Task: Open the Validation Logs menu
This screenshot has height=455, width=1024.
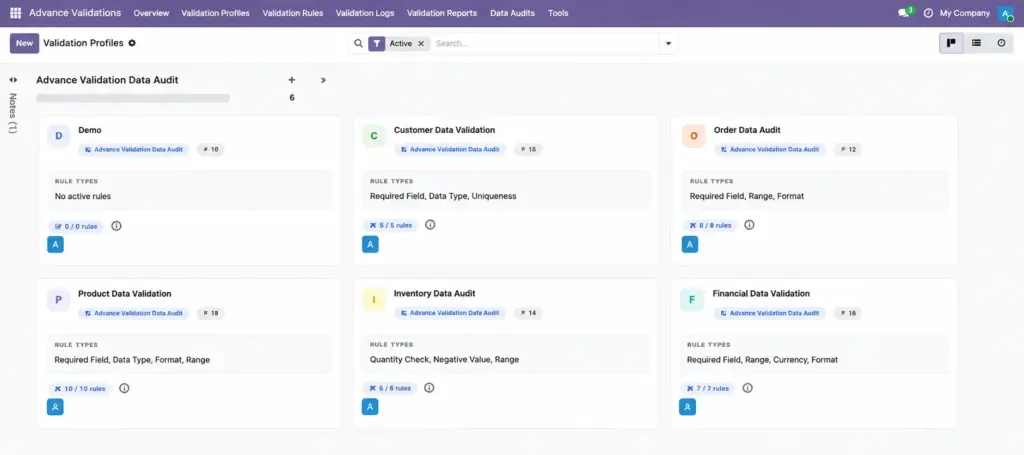Action: [364, 13]
